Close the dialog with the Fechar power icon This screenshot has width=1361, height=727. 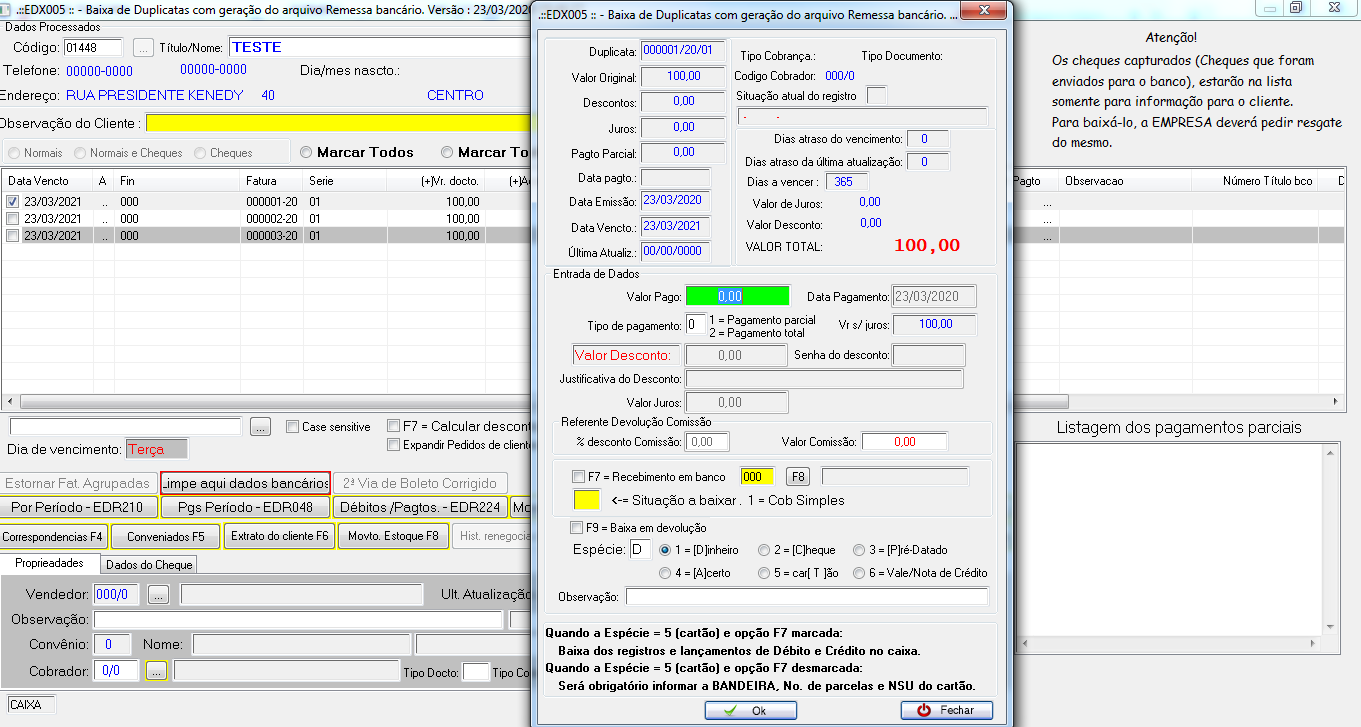(946, 710)
